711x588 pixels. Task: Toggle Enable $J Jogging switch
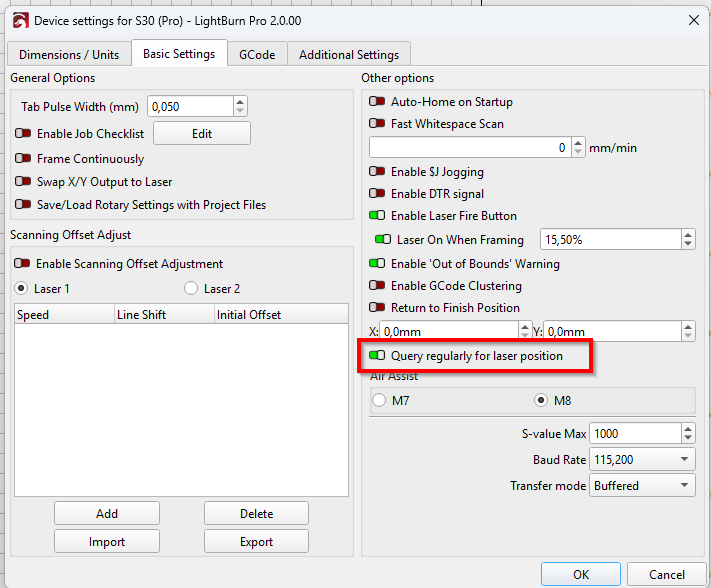(x=377, y=171)
